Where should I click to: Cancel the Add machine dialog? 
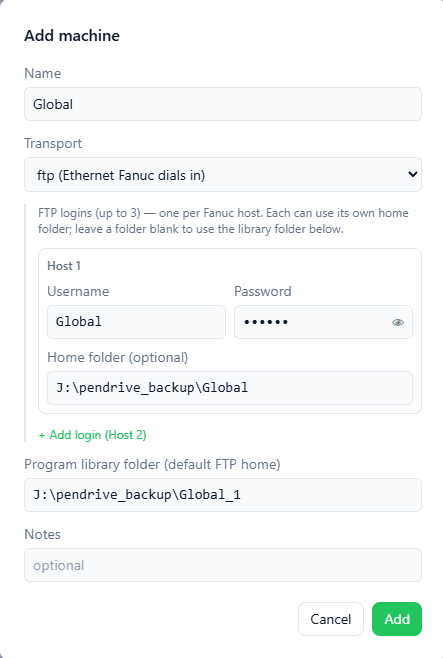[x=331, y=619]
